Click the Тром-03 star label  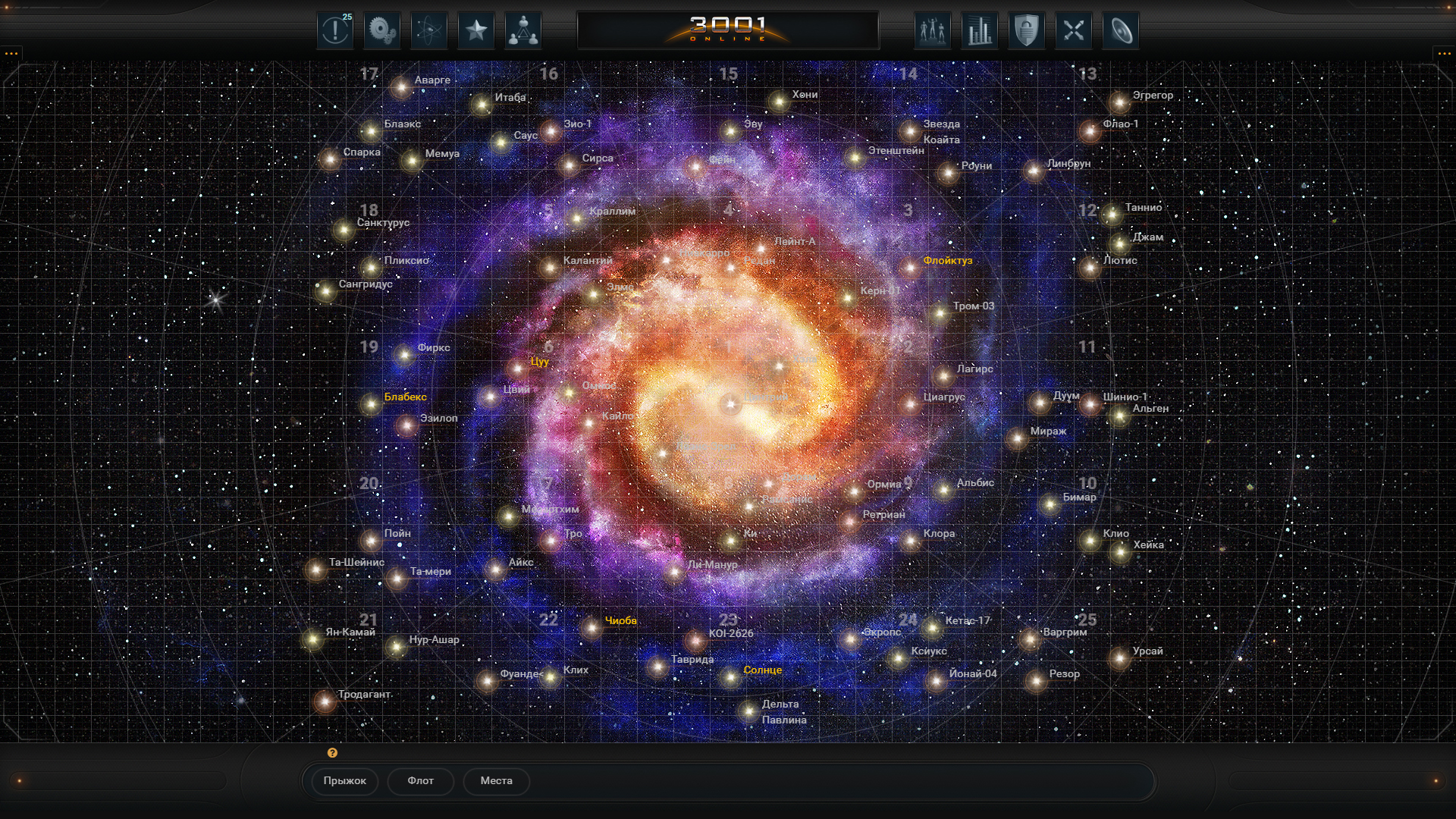click(x=974, y=306)
